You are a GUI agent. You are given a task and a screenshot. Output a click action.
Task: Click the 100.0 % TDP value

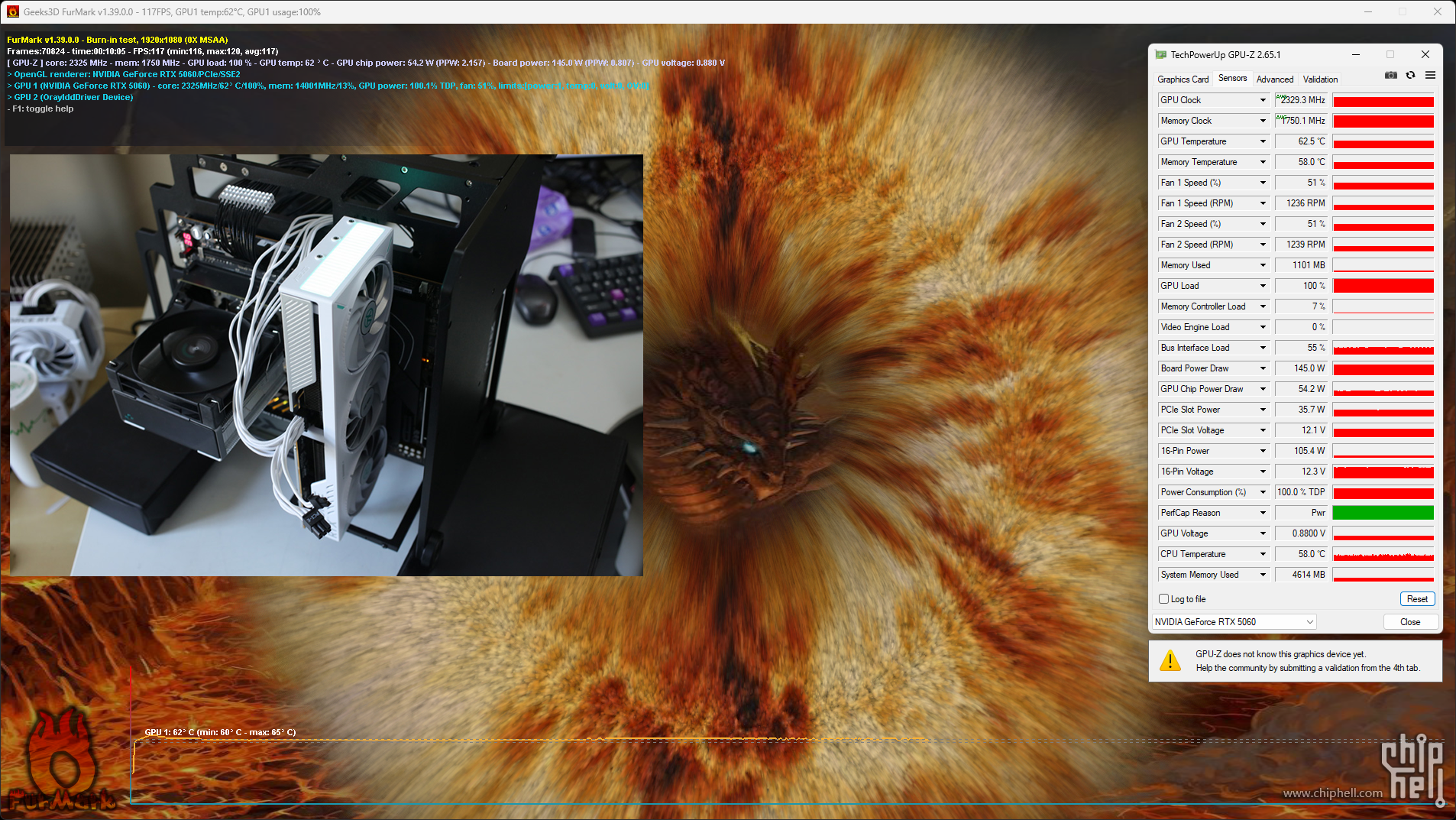1301,492
